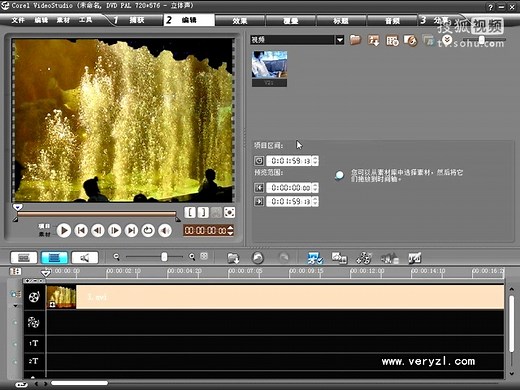Insert media files into timeline
Viewport: 520px width, 390px height.
[x=233, y=258]
